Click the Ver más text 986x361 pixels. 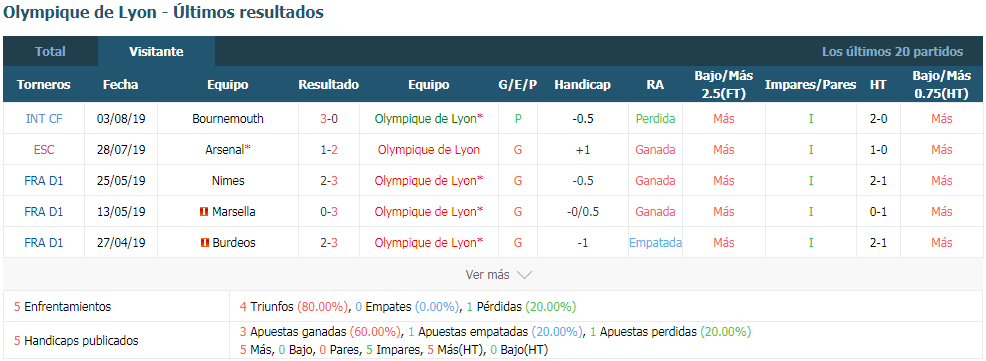(x=488, y=275)
